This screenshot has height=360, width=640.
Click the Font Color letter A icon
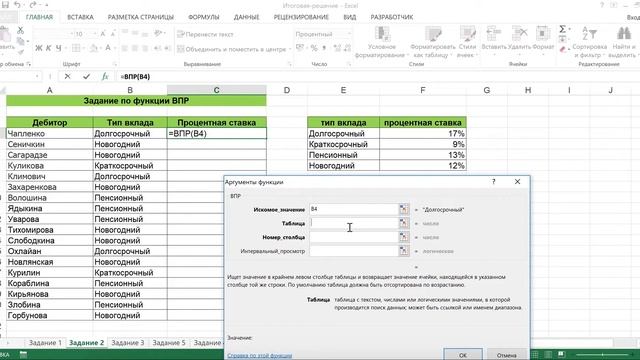pyautogui.click(x=108, y=48)
